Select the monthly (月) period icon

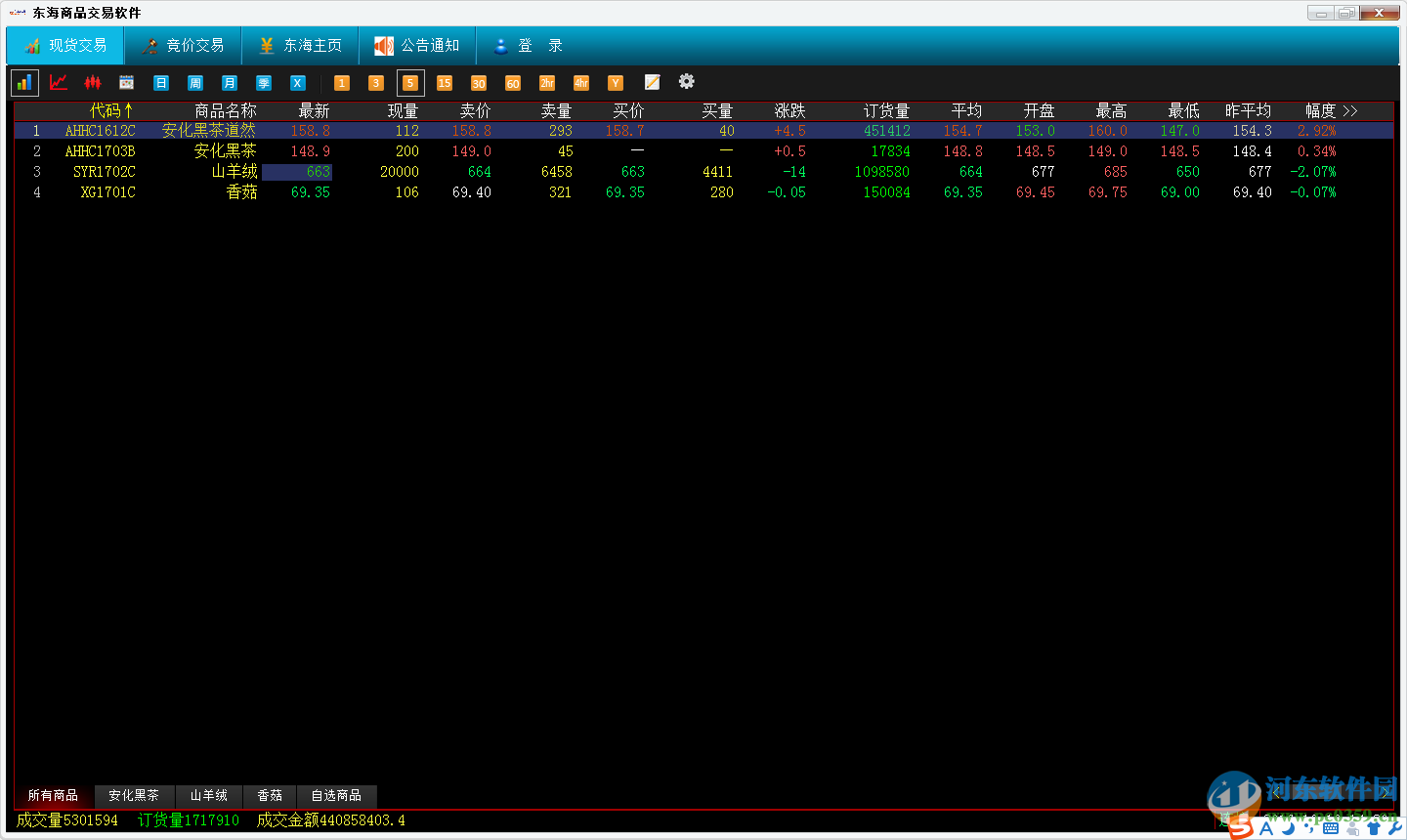(x=230, y=83)
